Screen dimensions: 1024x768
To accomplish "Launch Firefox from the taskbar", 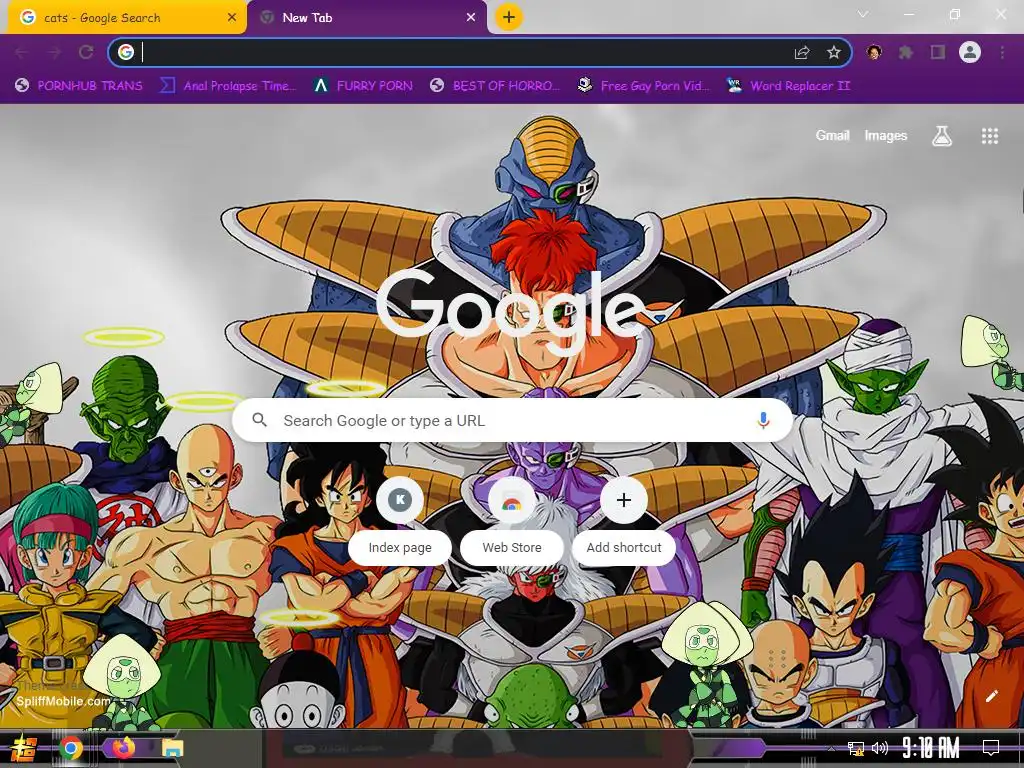I will pyautogui.click(x=122, y=748).
